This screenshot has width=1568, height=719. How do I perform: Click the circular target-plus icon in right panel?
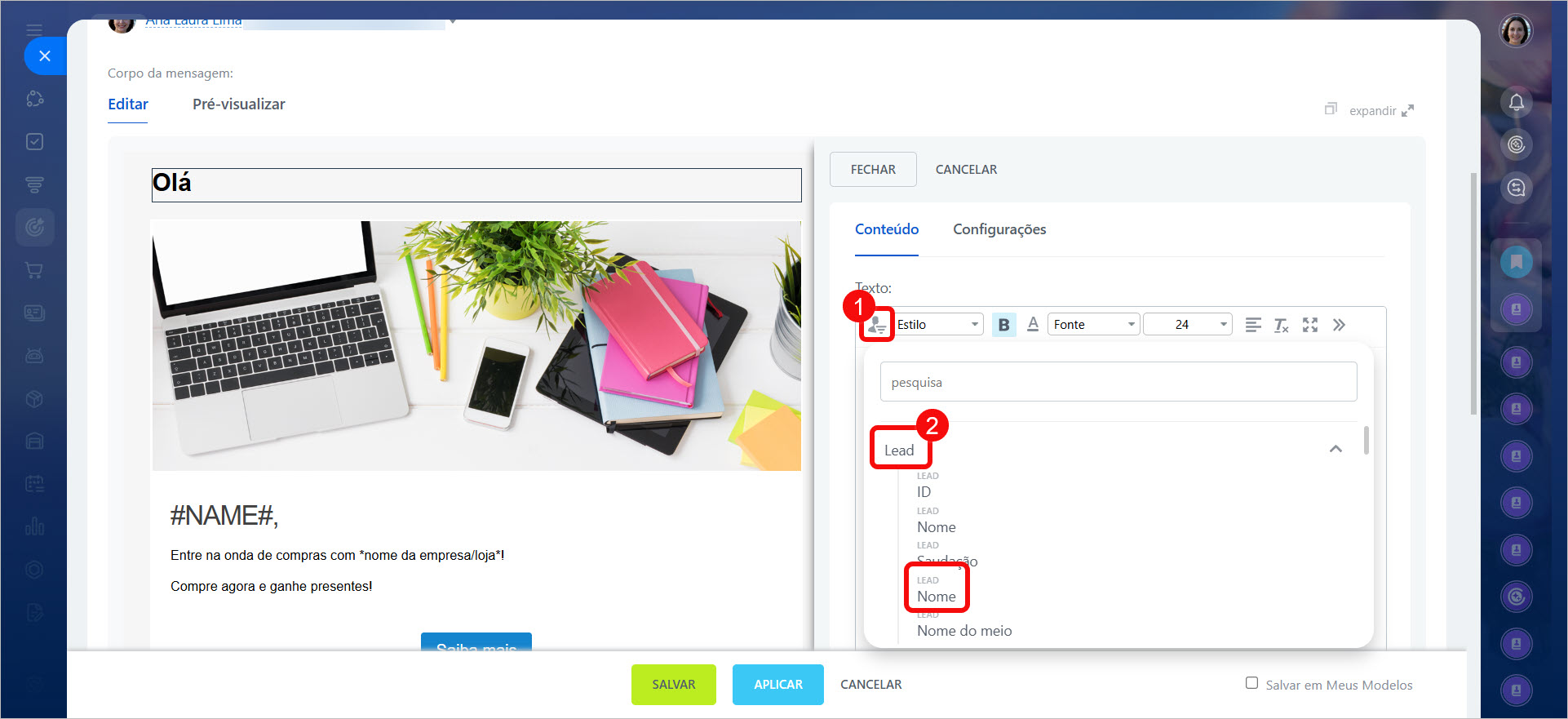1516,597
